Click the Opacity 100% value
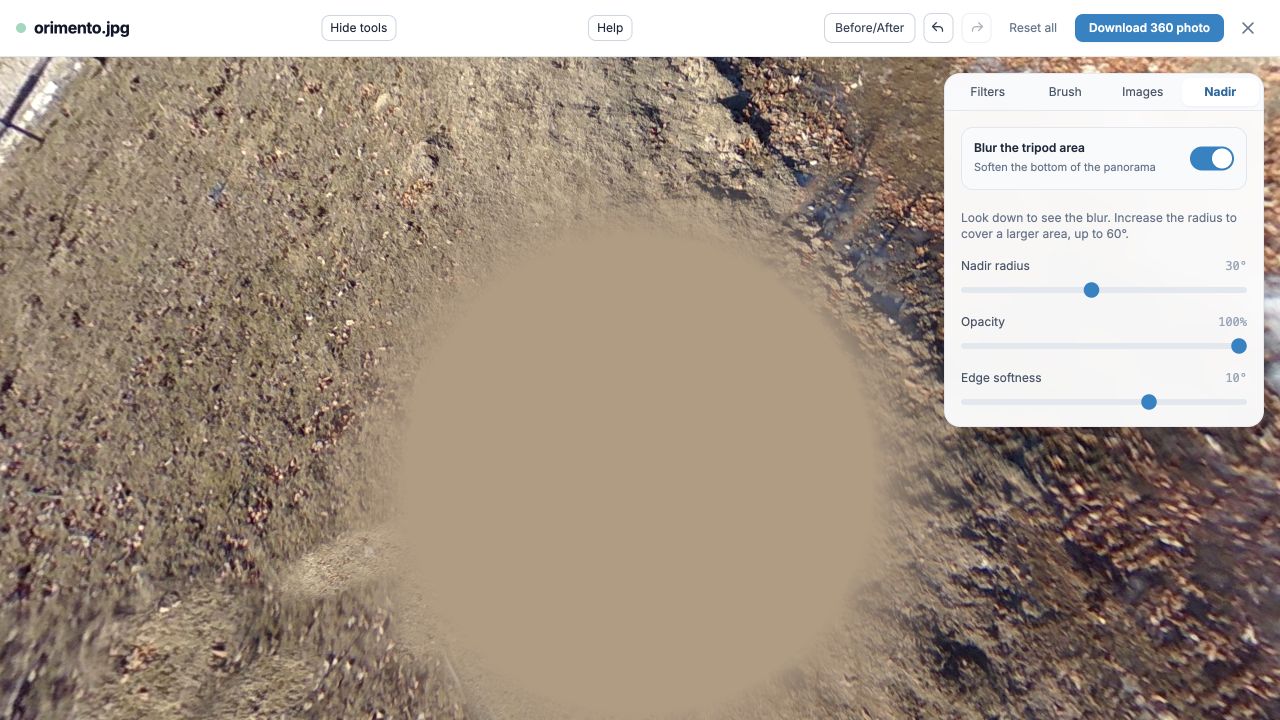Screen dimensions: 1280x720 [x=1232, y=322]
